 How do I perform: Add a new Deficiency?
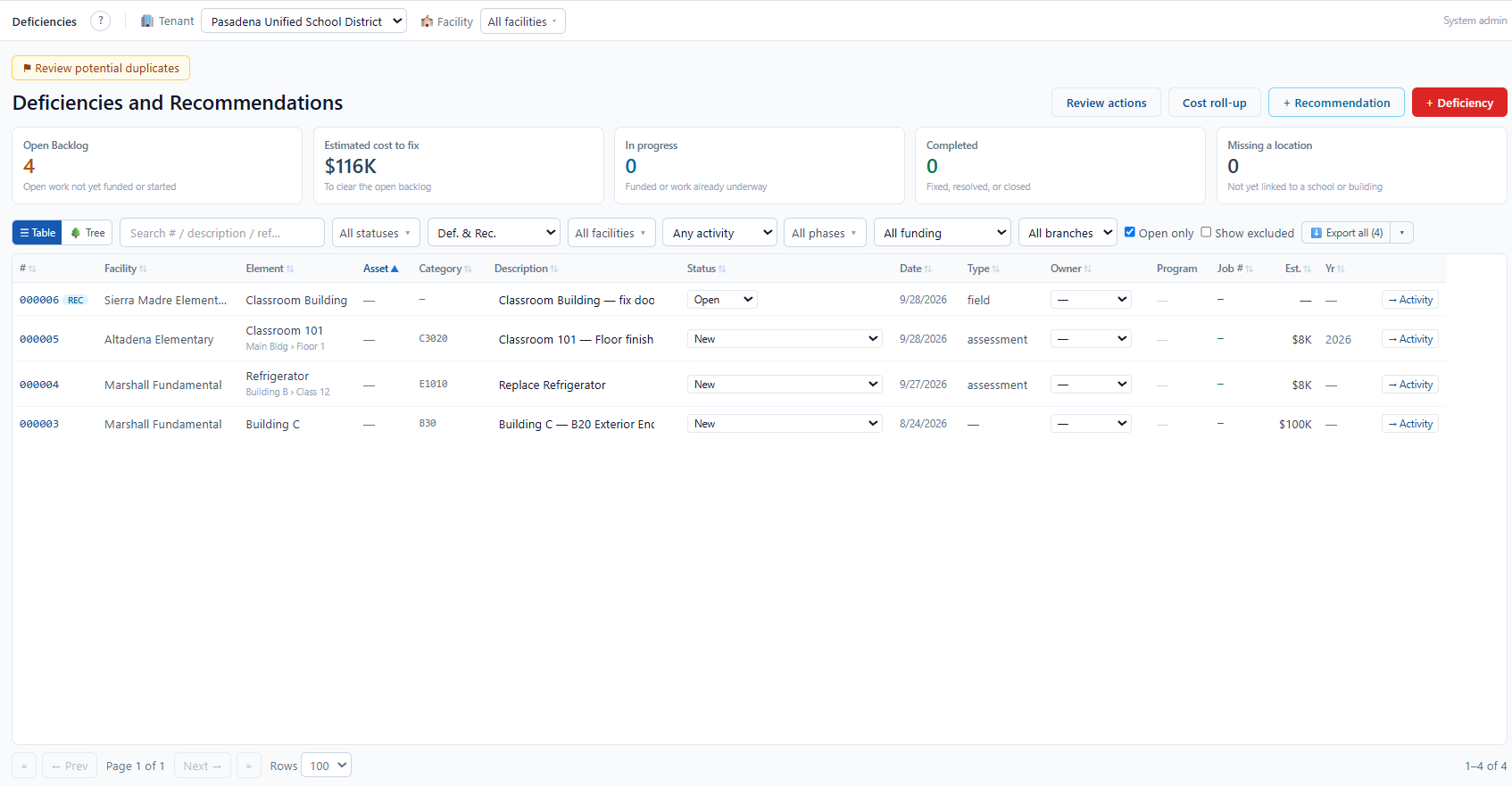1459,103
